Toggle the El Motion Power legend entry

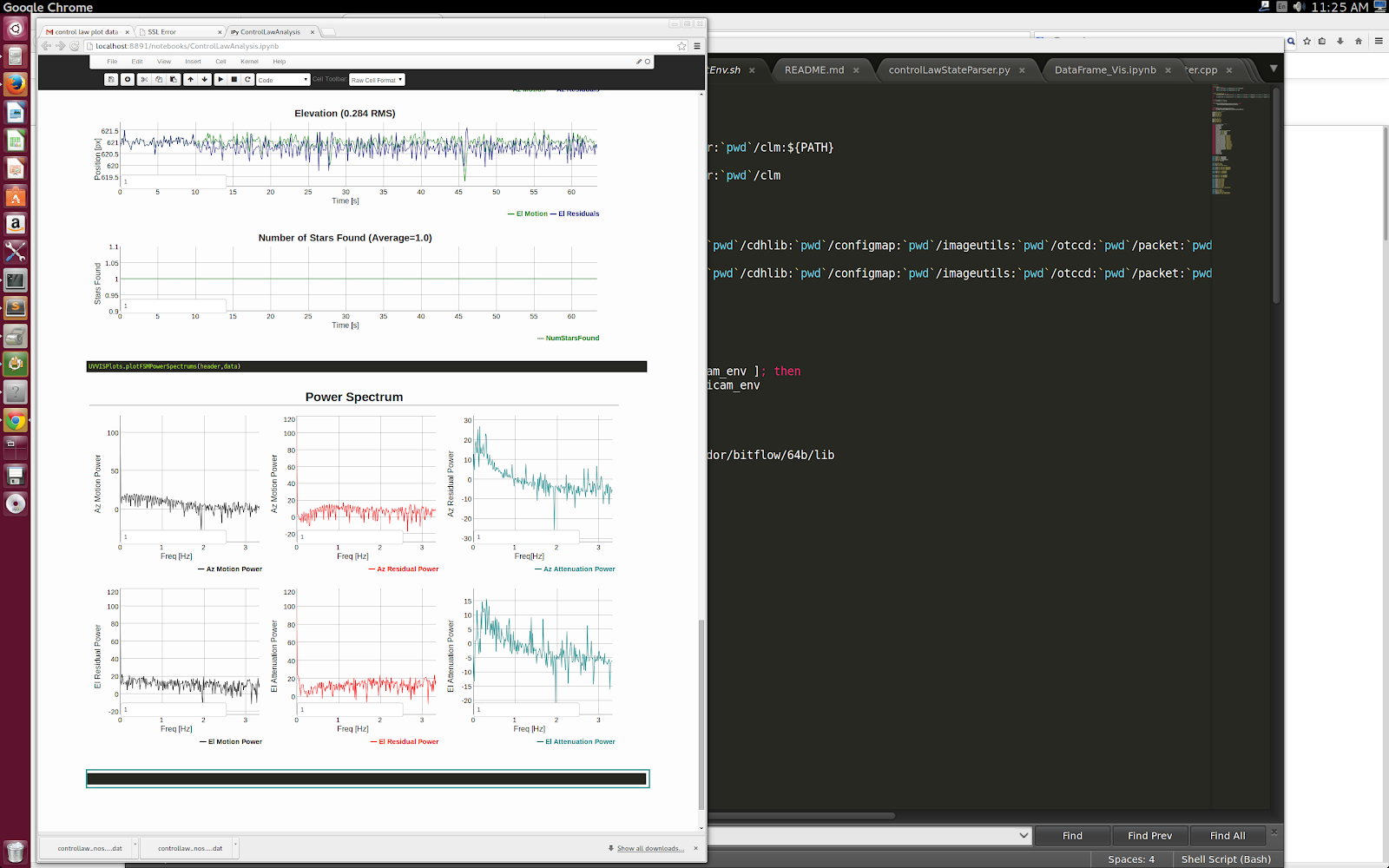231,742
